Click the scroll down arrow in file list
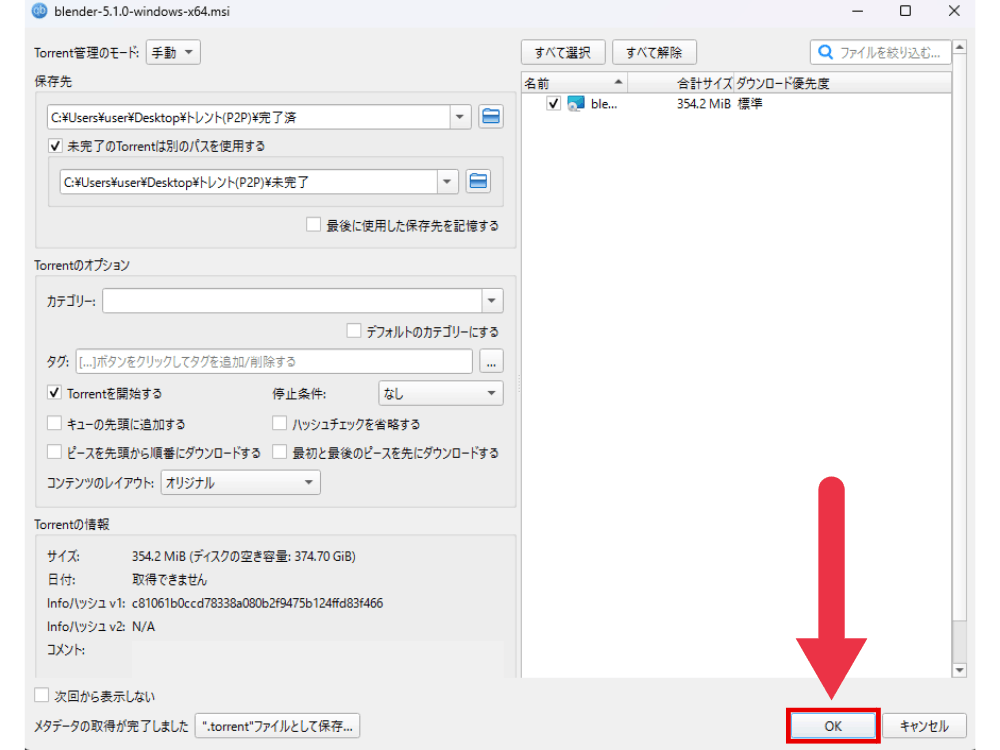This screenshot has height=750, width=1000. pyautogui.click(x=960, y=670)
